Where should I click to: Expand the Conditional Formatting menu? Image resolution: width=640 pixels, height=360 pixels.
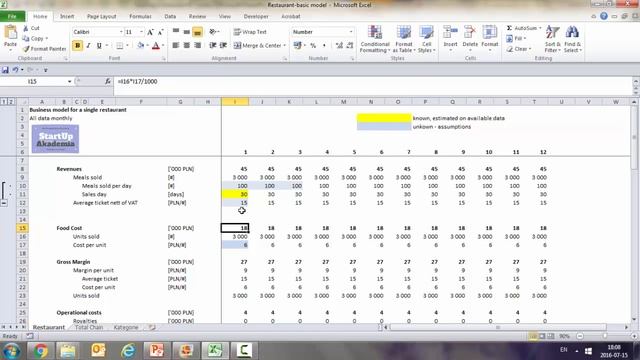click(x=375, y=39)
